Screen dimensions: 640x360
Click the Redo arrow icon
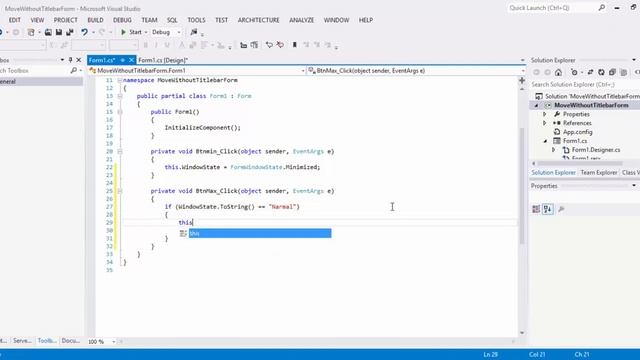[102, 32]
